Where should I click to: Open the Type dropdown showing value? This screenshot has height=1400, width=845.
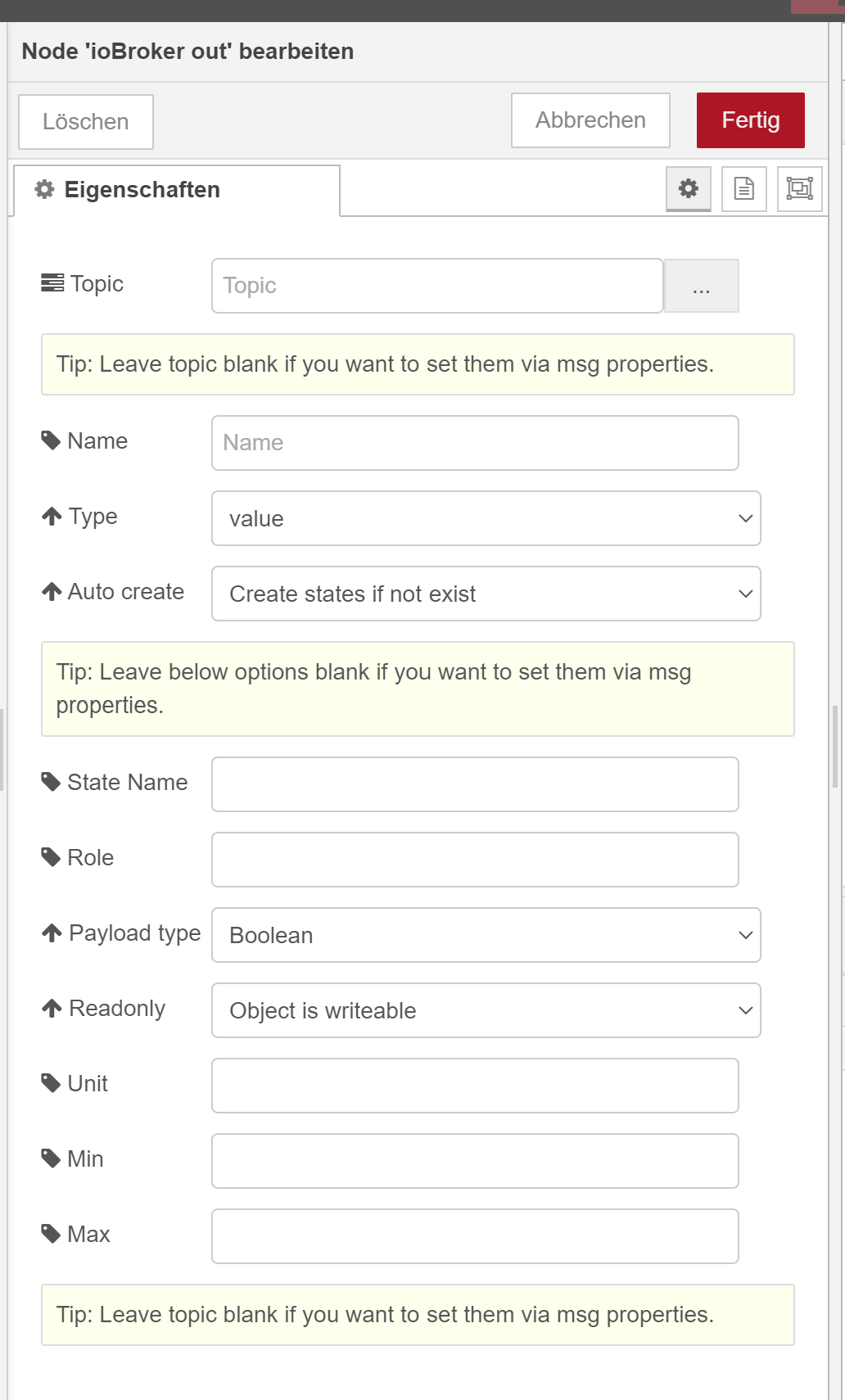click(x=486, y=518)
